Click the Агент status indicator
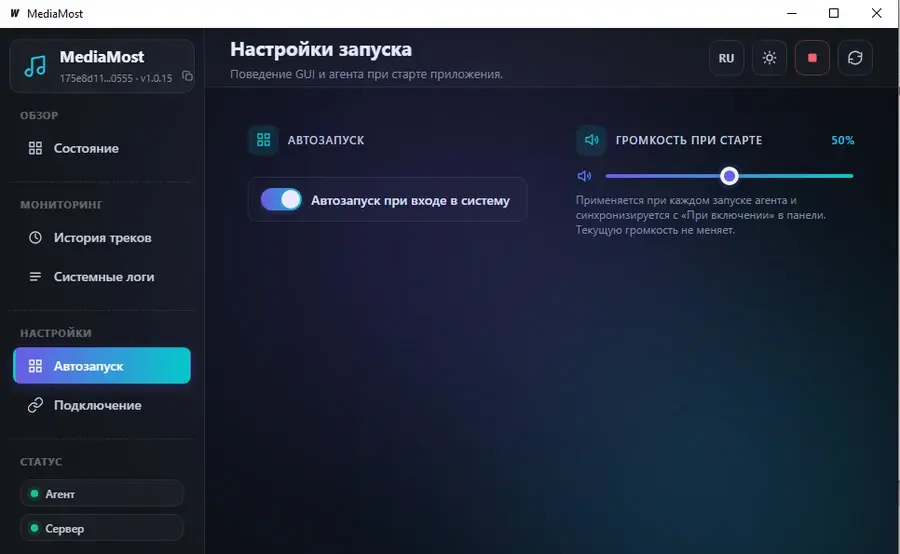This screenshot has height=554, width=900. [102, 494]
